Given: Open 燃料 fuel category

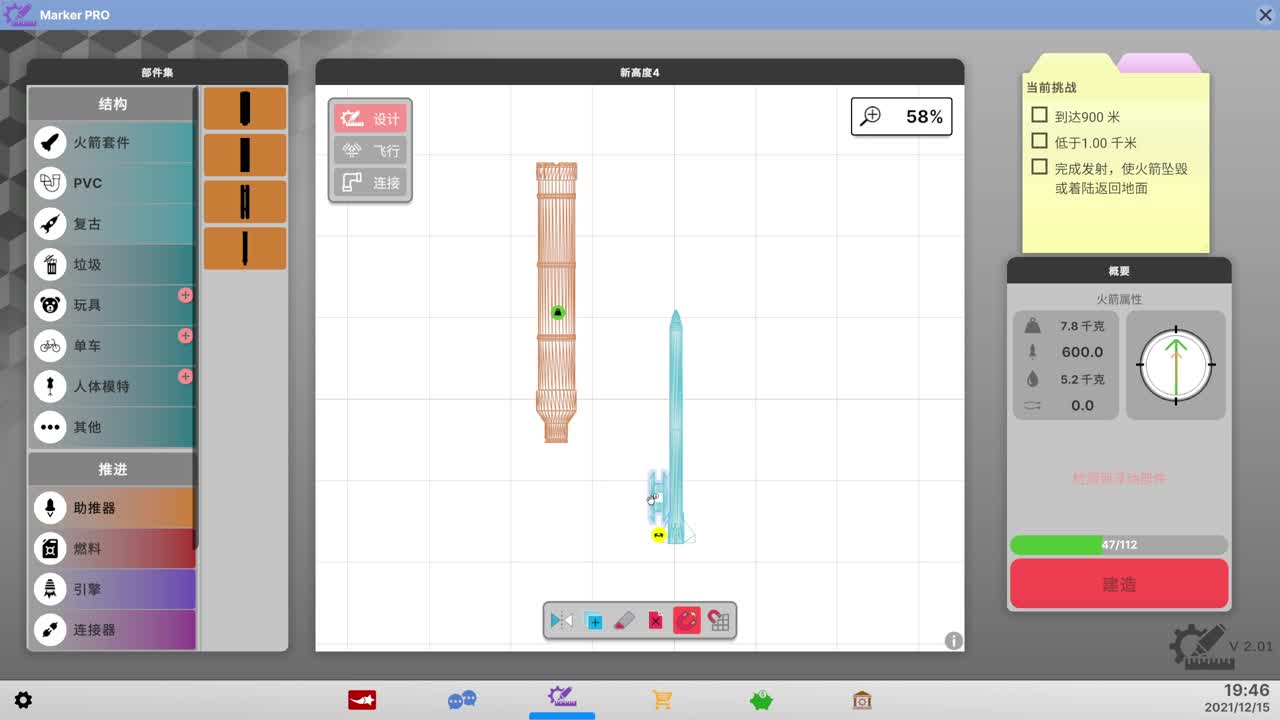Looking at the screenshot, I should point(111,549).
